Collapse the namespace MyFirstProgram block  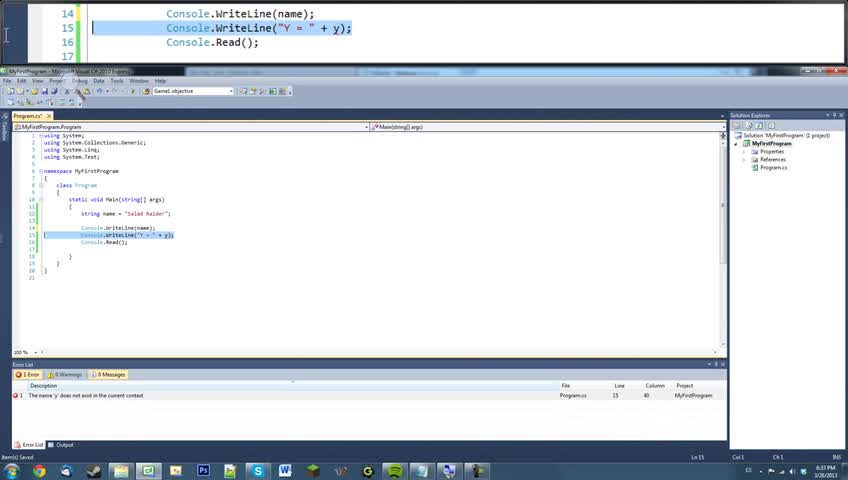point(41,171)
